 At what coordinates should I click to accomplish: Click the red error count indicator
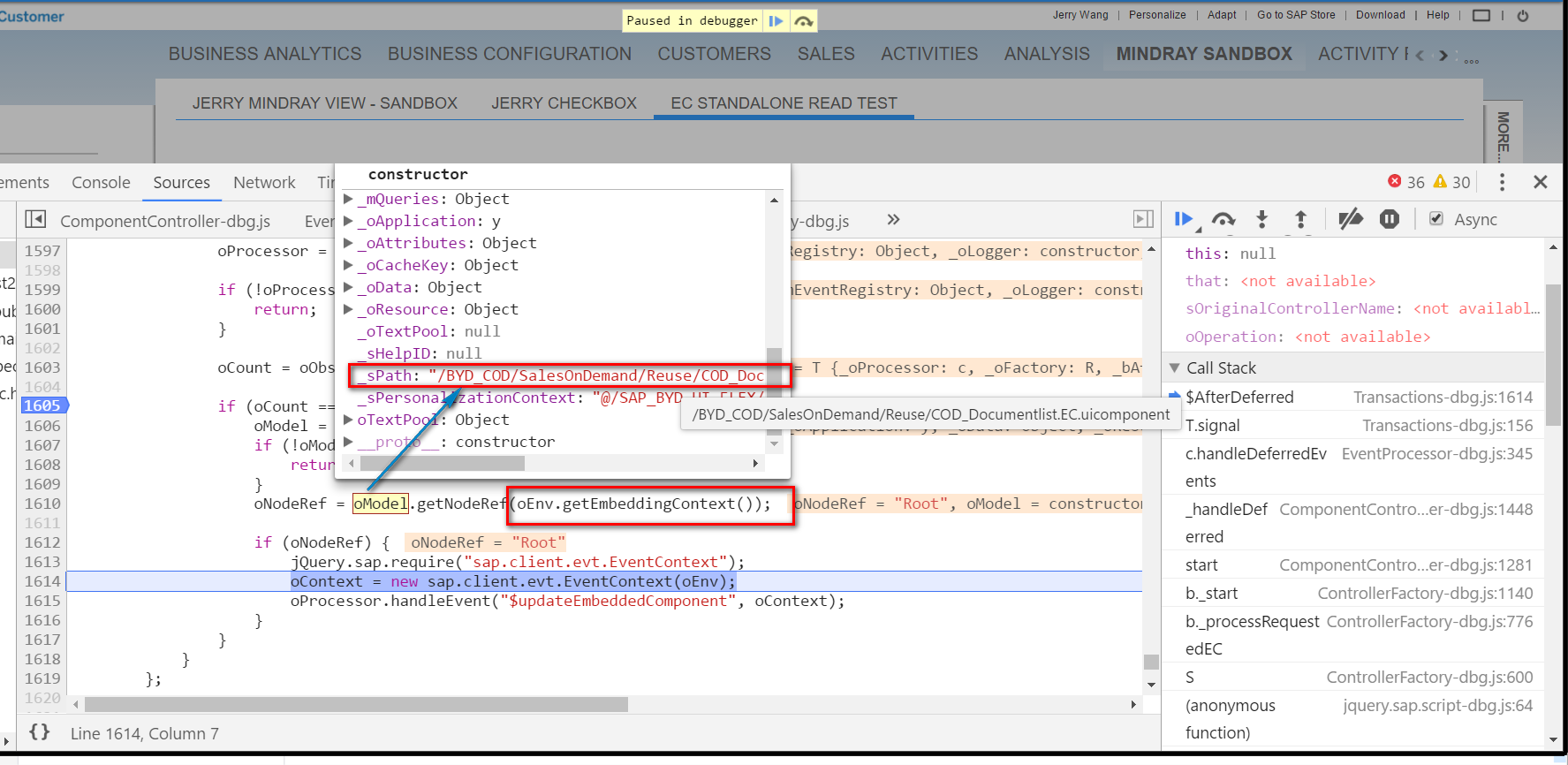coord(1406,181)
